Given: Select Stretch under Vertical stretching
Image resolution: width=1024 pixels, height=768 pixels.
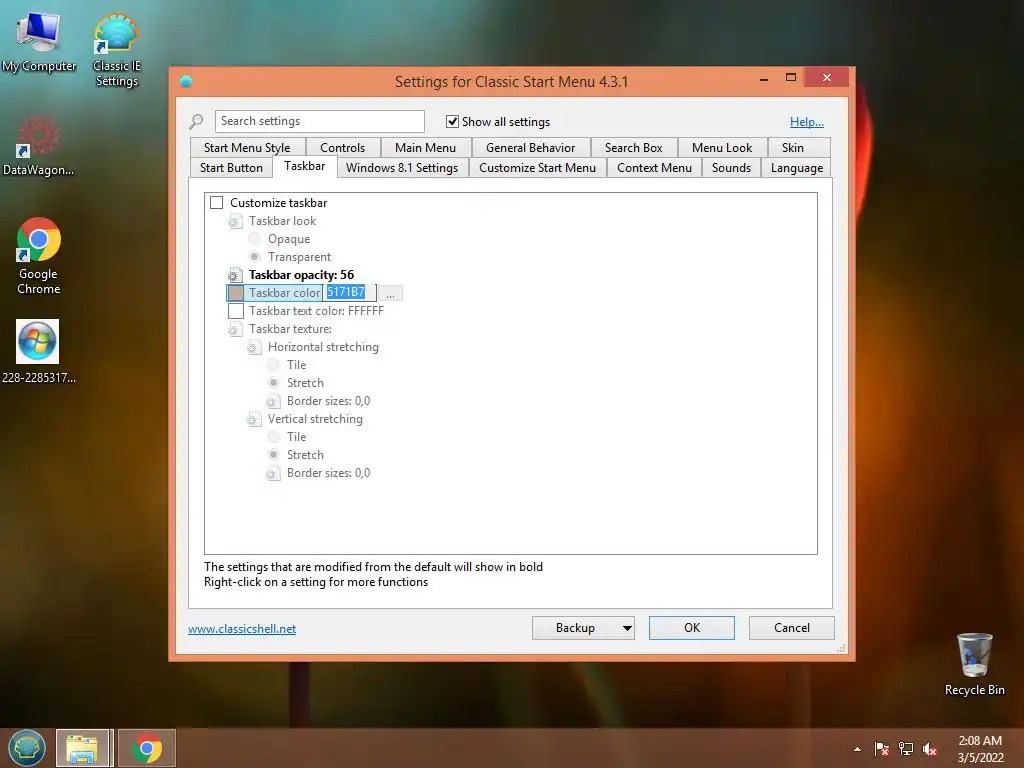Looking at the screenshot, I should tap(274, 455).
